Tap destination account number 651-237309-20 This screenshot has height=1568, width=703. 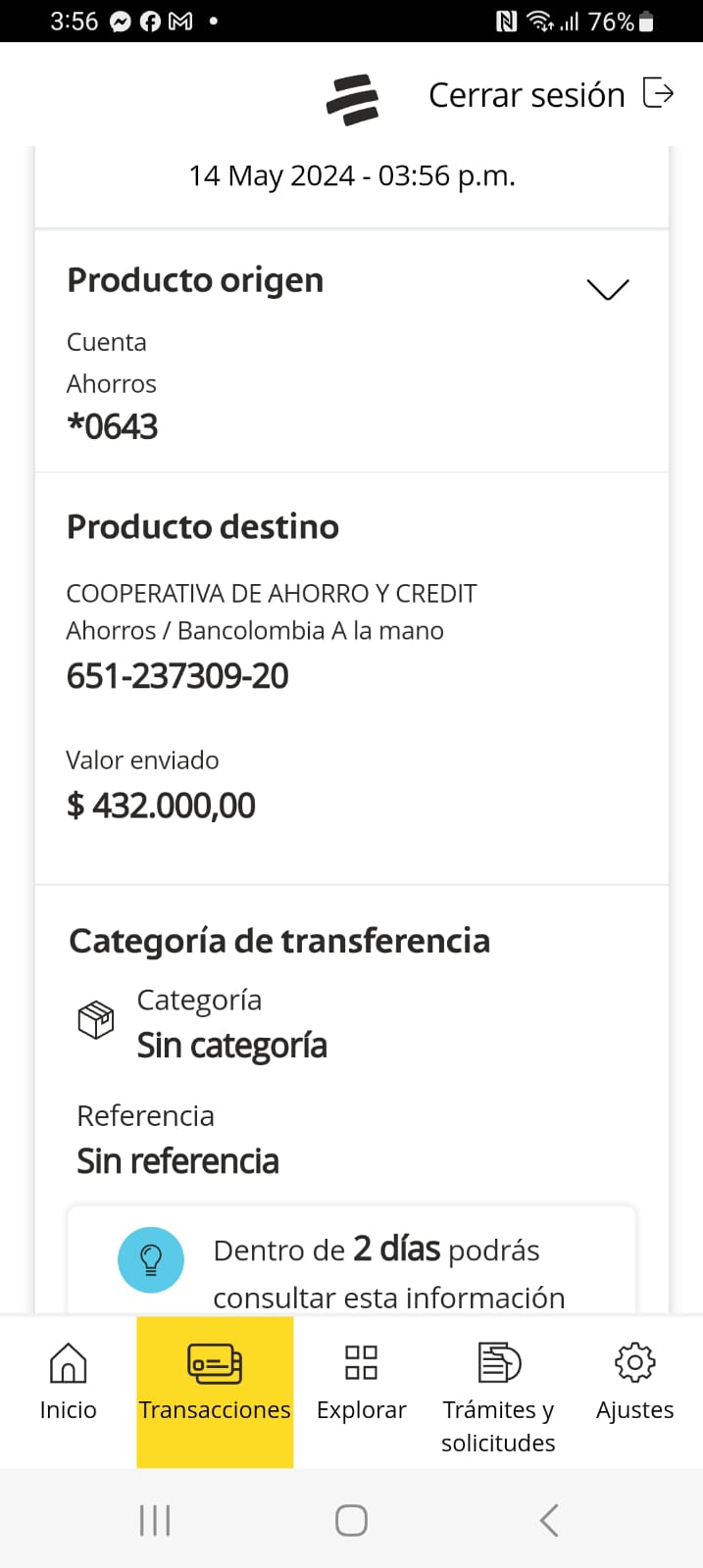[x=177, y=676]
